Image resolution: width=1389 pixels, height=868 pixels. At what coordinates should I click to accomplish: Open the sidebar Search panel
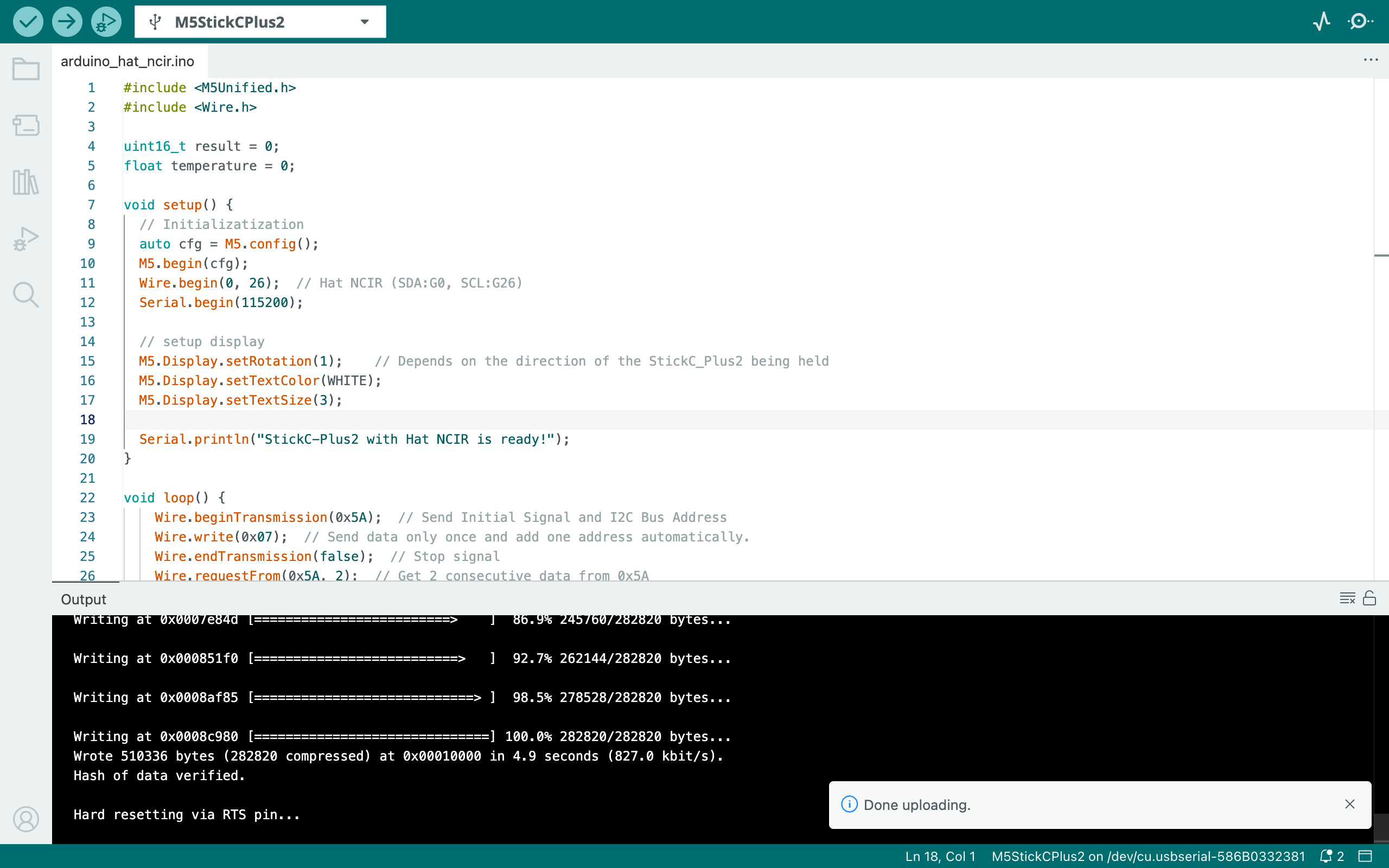(x=26, y=295)
